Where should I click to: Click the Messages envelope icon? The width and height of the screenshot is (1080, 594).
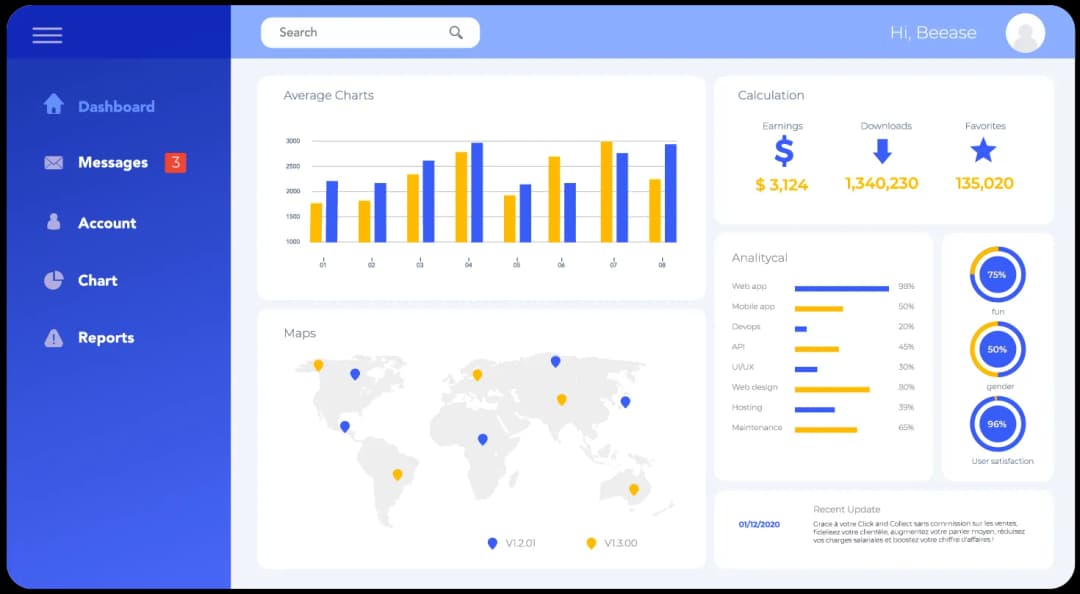[53, 162]
